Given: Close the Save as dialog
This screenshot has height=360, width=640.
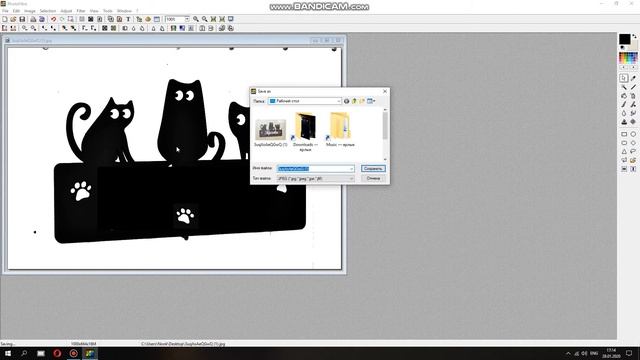Looking at the screenshot, I should click(x=384, y=91).
